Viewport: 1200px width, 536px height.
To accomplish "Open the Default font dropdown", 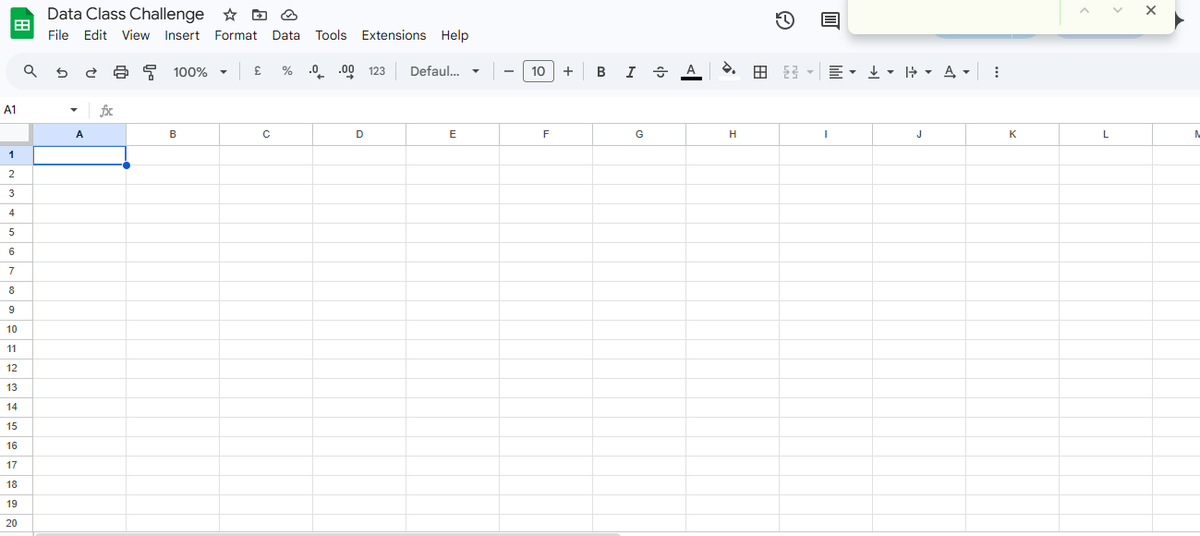I will tap(445, 72).
